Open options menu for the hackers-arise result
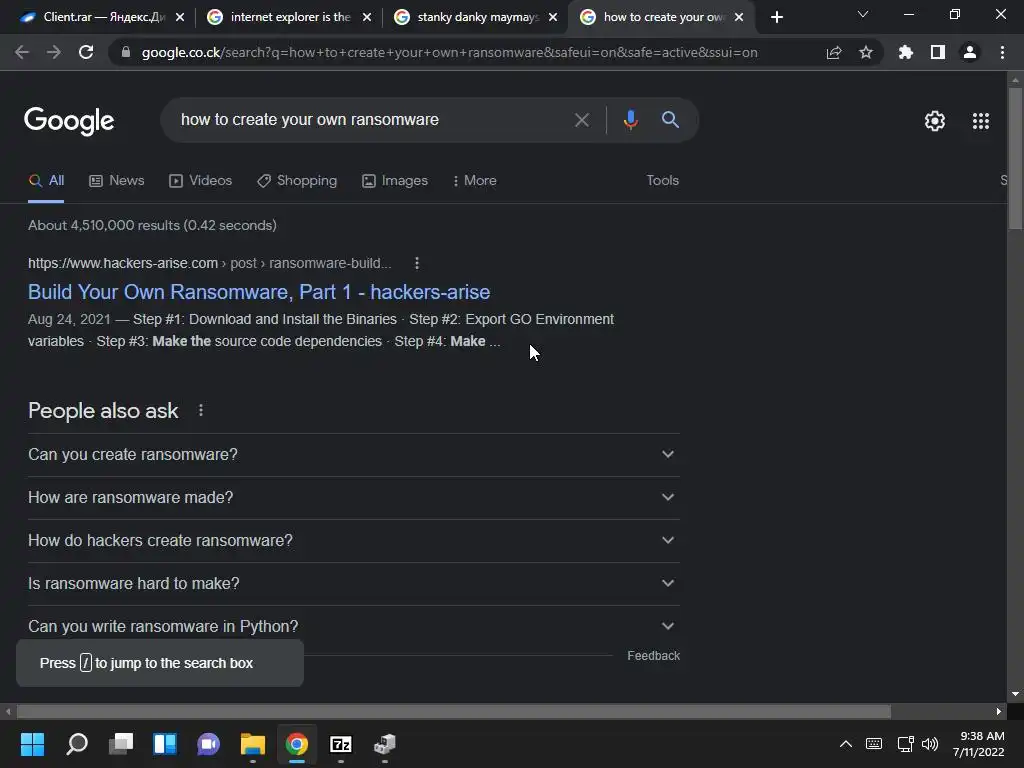This screenshot has height=768, width=1024. (417, 263)
